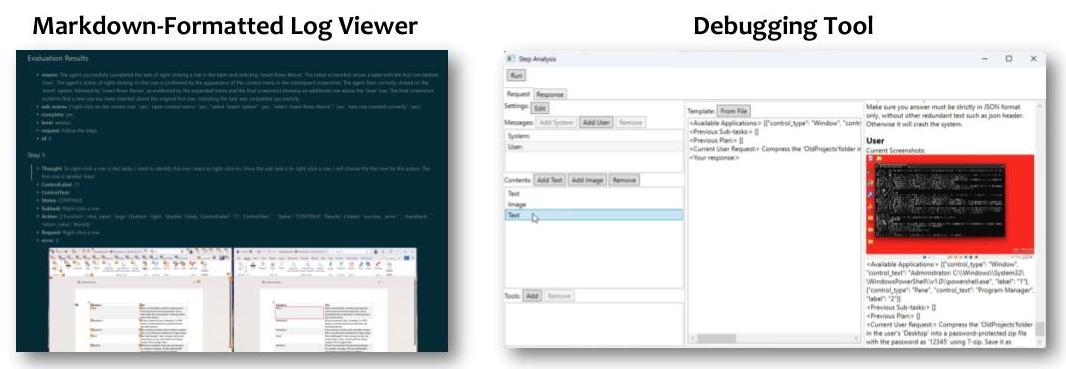The height and width of the screenshot is (369, 1066).
Task: Click the template editor horizontal scrollbar
Action: [x=775, y=338]
